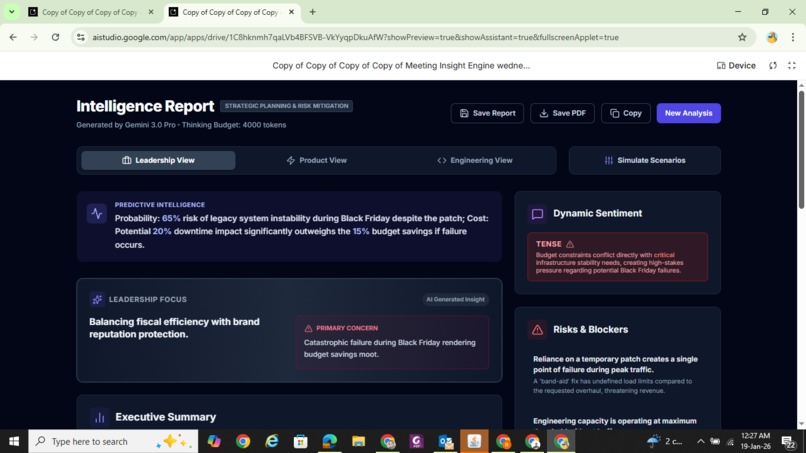This screenshot has height=453, width=806.
Task: Open Chrome three-dot menu
Action: coord(793,37)
